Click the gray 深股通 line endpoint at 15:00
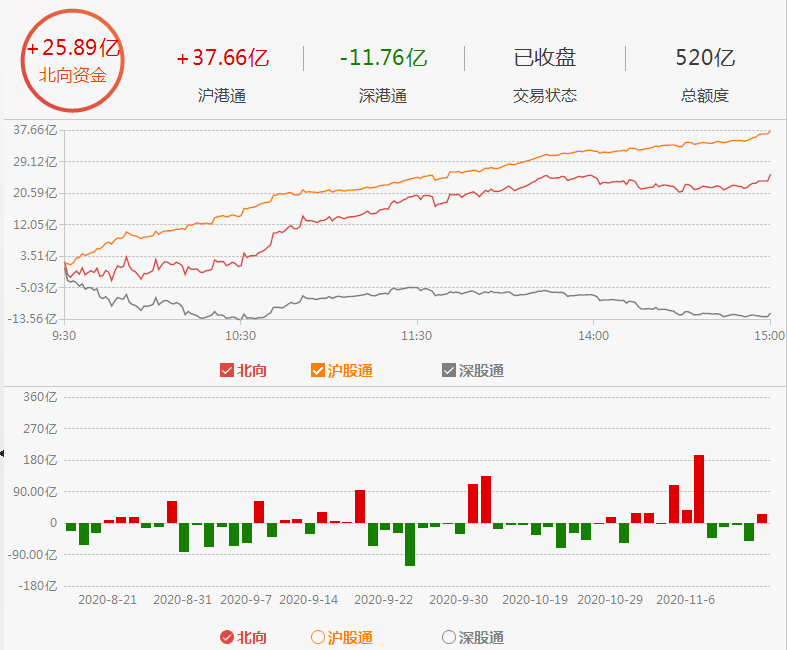The height and width of the screenshot is (650, 787). [x=769, y=314]
